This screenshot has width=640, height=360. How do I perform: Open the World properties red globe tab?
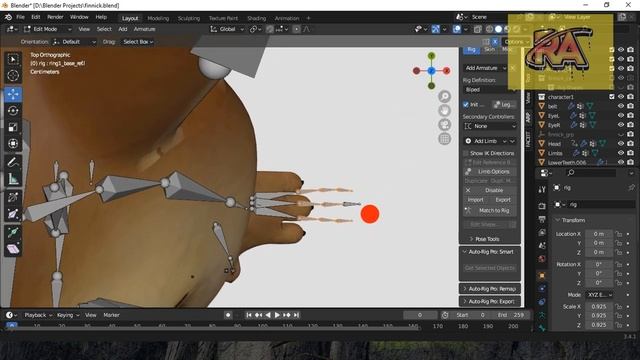tap(542, 259)
